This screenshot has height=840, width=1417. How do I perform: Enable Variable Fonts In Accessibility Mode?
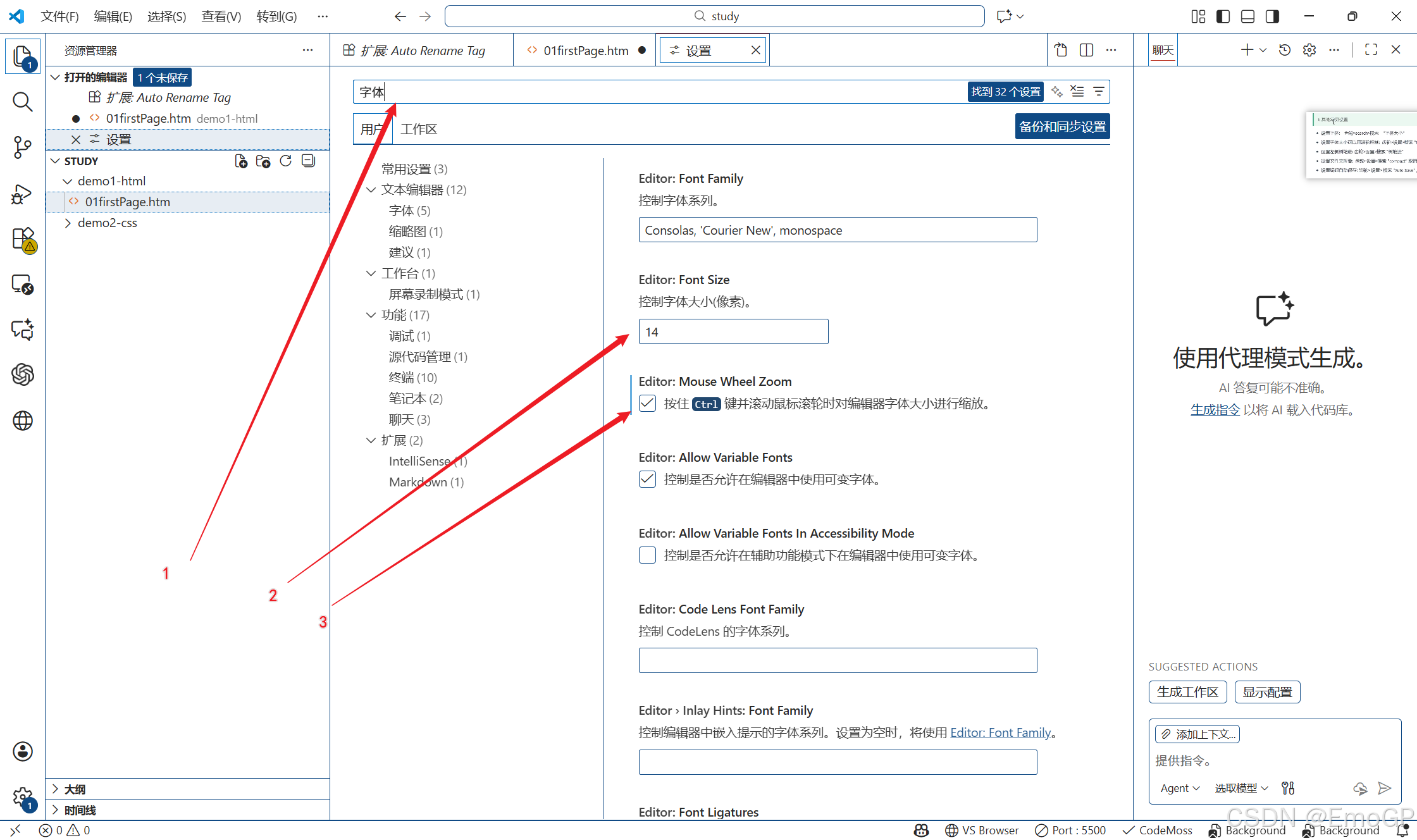click(647, 555)
